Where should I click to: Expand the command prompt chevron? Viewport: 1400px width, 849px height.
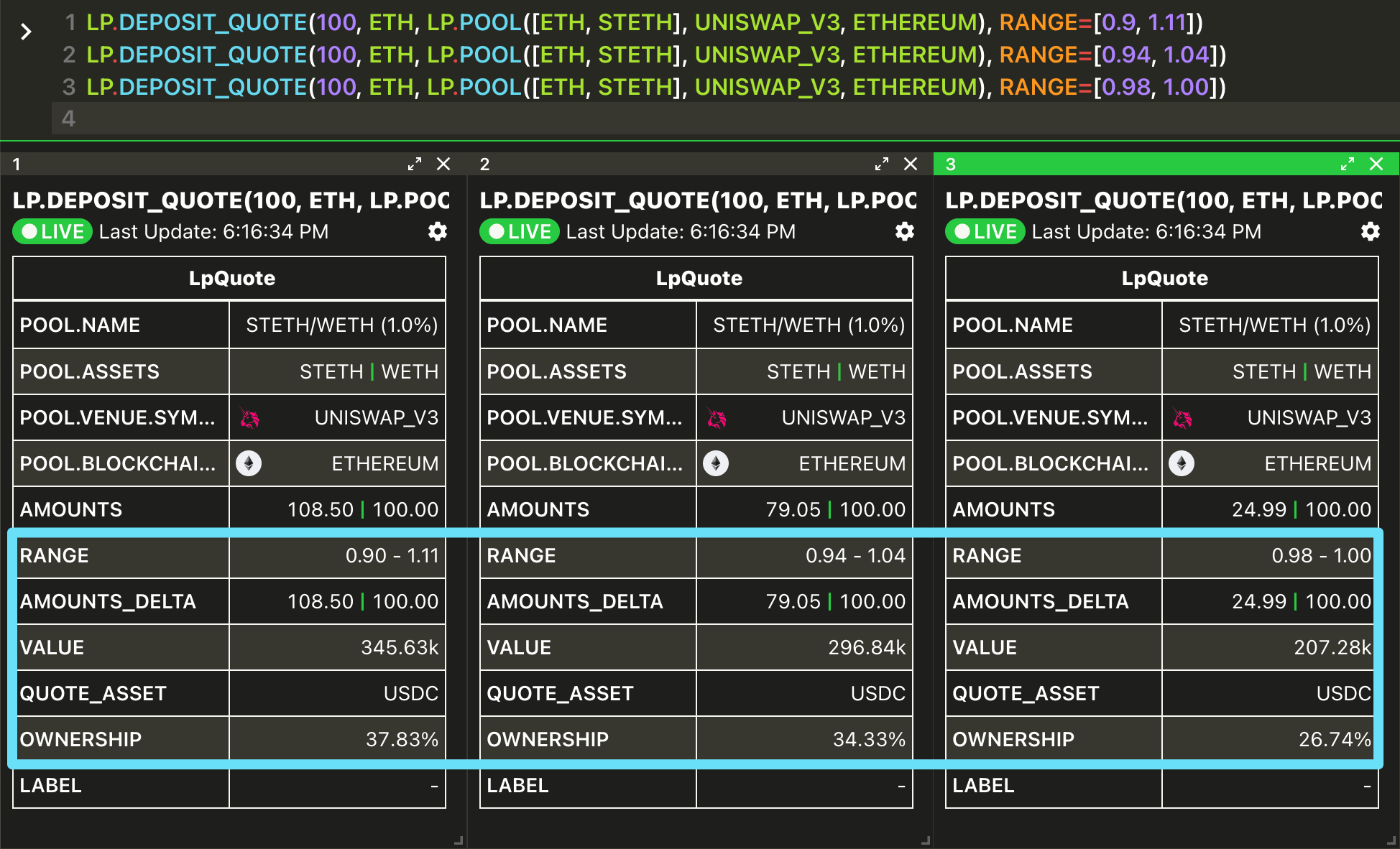click(x=26, y=32)
